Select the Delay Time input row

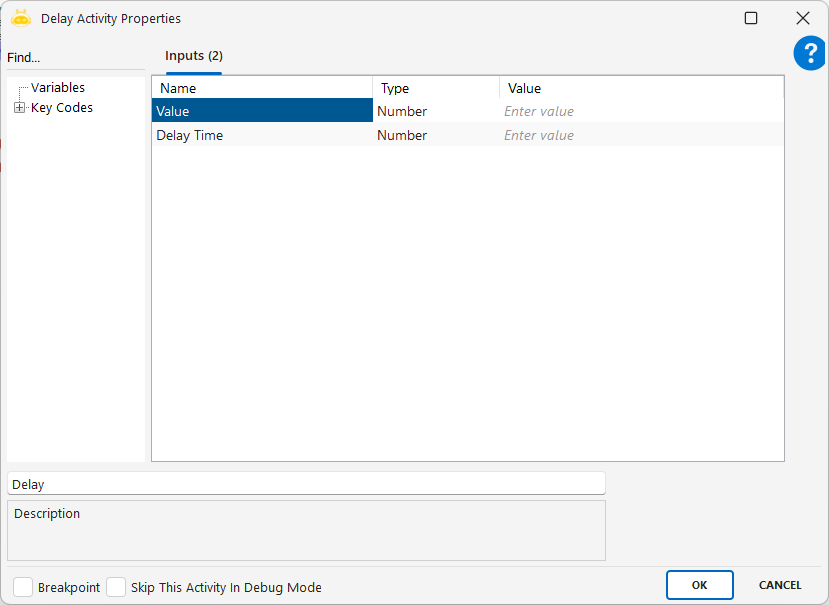click(262, 135)
